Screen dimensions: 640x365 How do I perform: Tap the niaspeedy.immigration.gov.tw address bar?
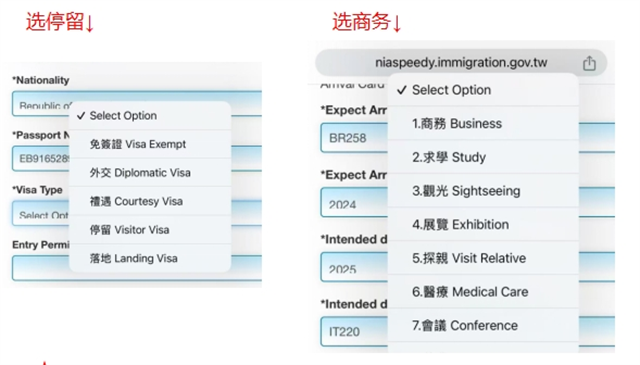point(461,62)
